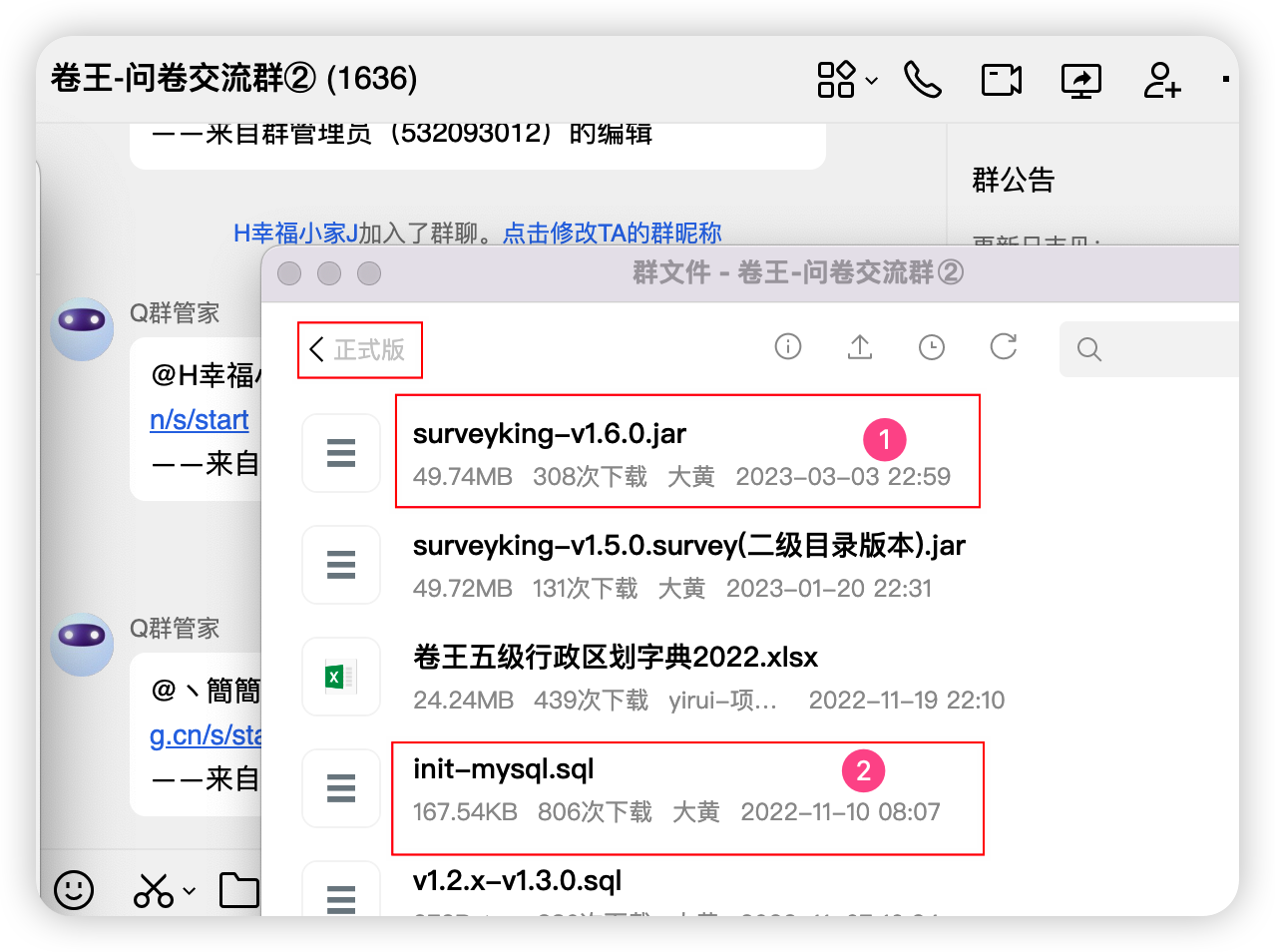Invite a member with the add-person icon

pyautogui.click(x=1161, y=80)
